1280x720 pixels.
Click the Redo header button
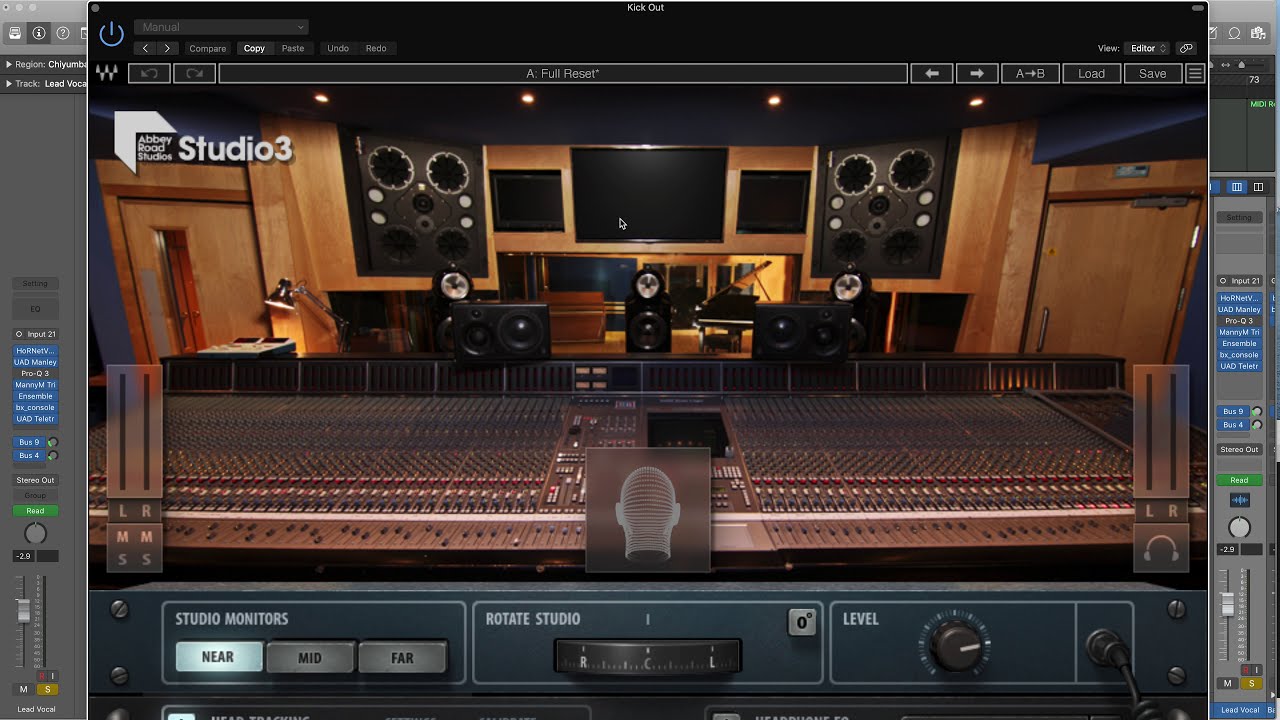376,48
